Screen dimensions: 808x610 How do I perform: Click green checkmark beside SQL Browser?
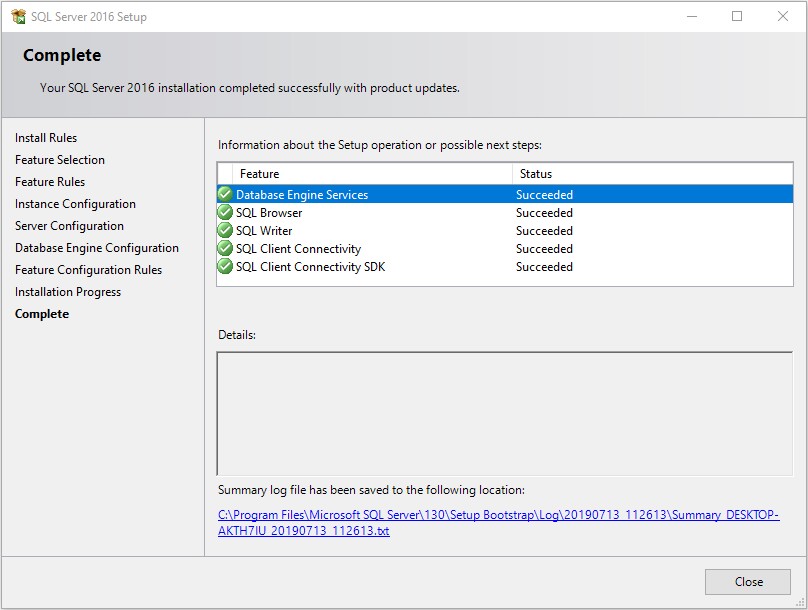(225, 212)
